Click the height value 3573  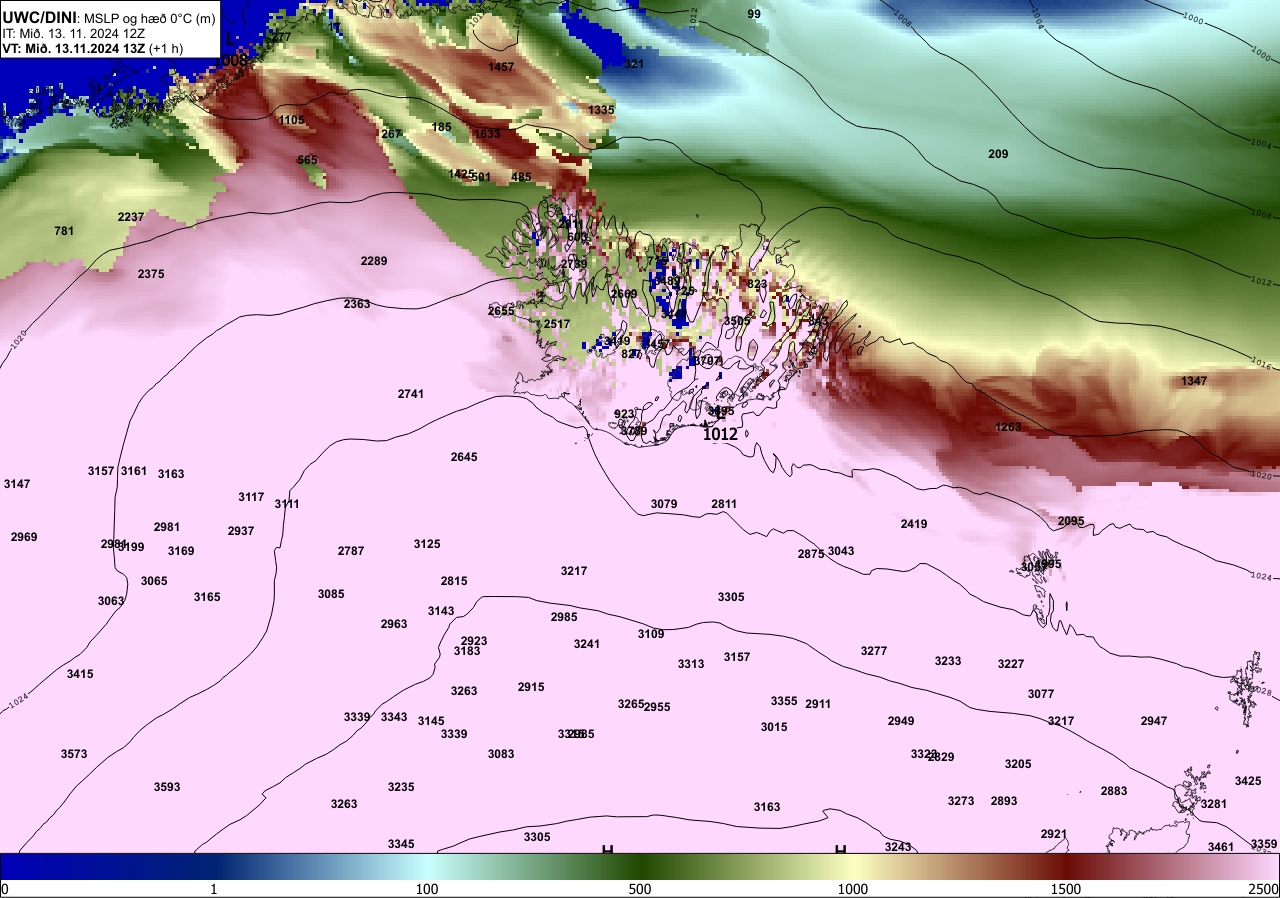[74, 754]
